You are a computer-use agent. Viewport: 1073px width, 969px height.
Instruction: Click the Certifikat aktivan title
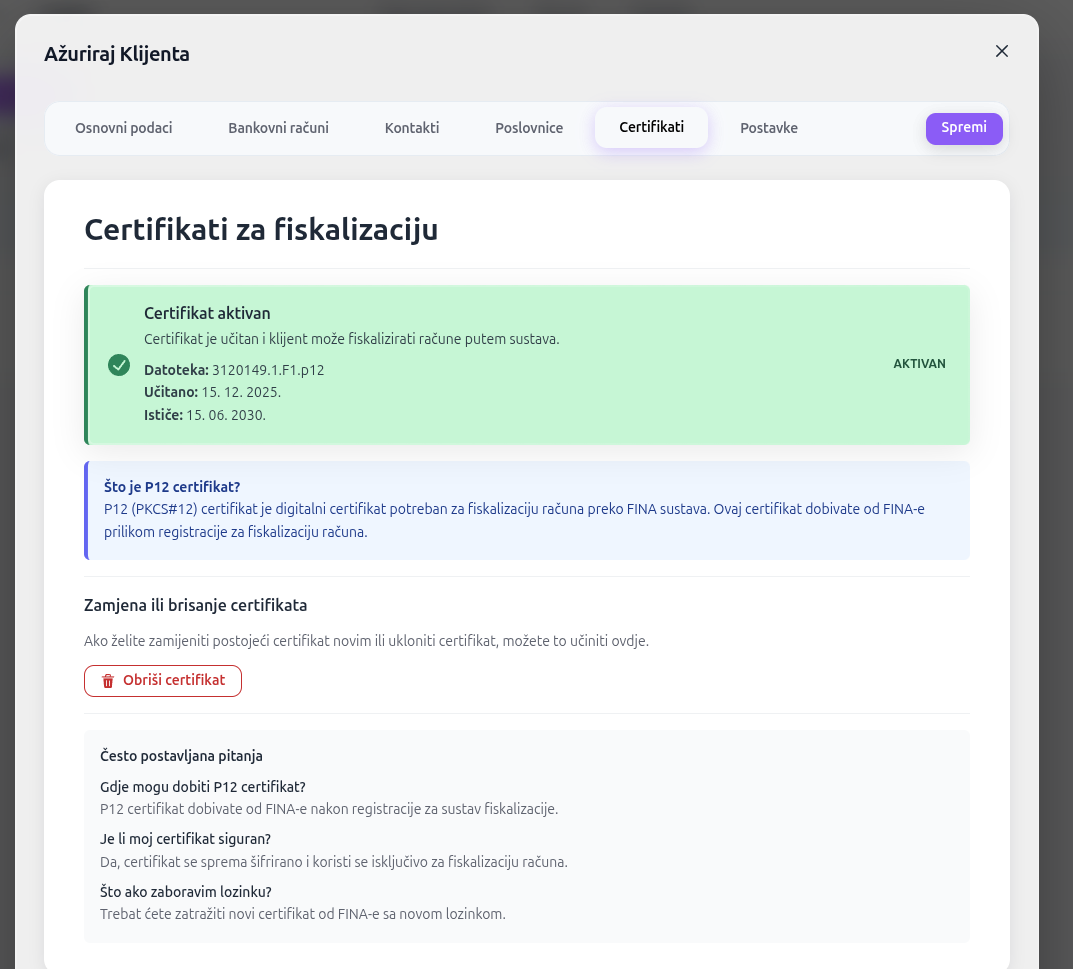pyautogui.click(x=207, y=314)
